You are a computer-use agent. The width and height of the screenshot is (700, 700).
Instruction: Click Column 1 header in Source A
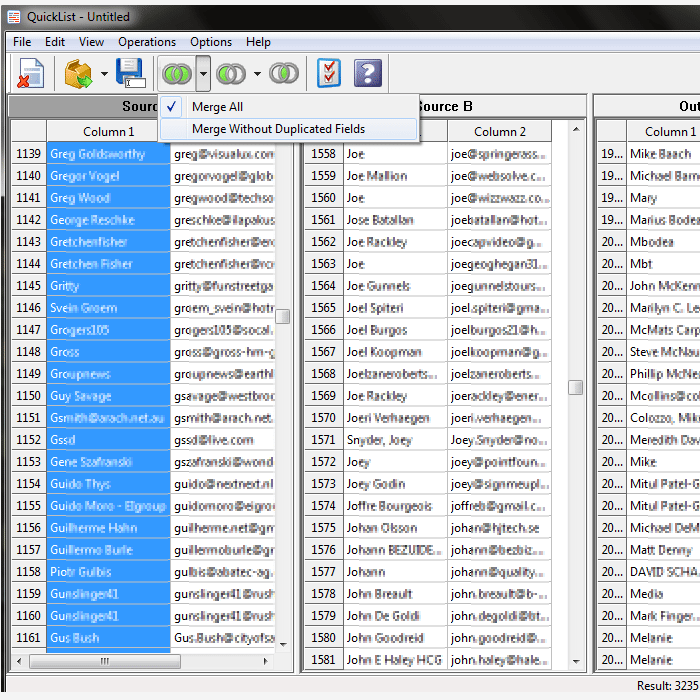point(108,132)
